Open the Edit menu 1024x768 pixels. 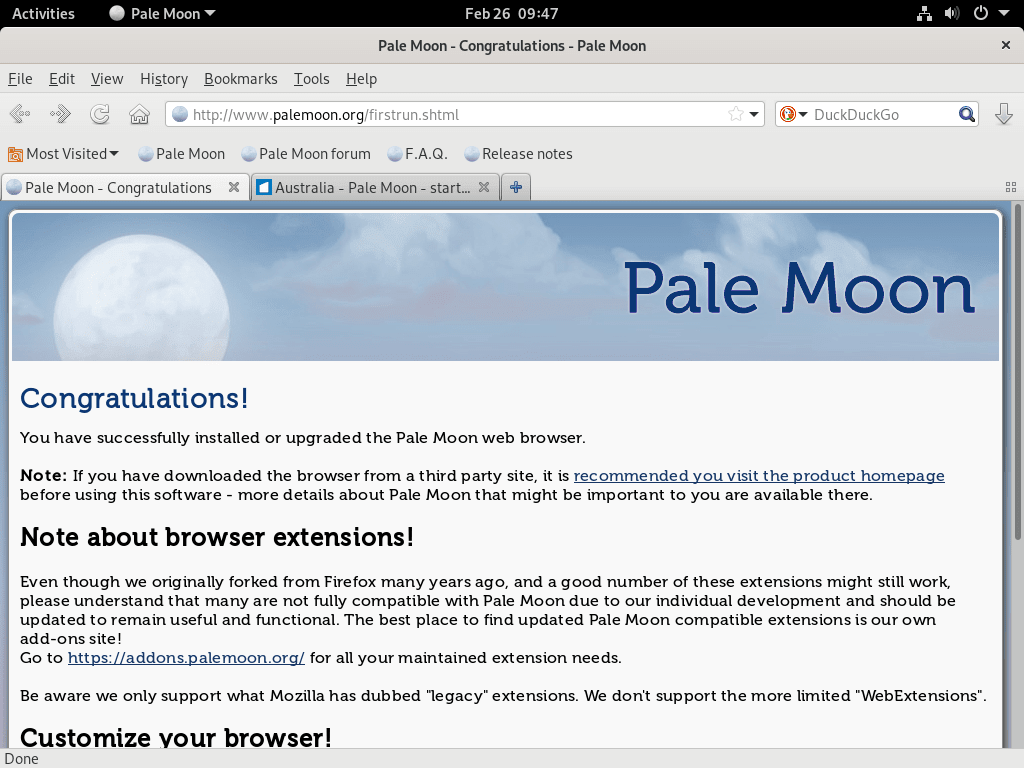(62, 79)
